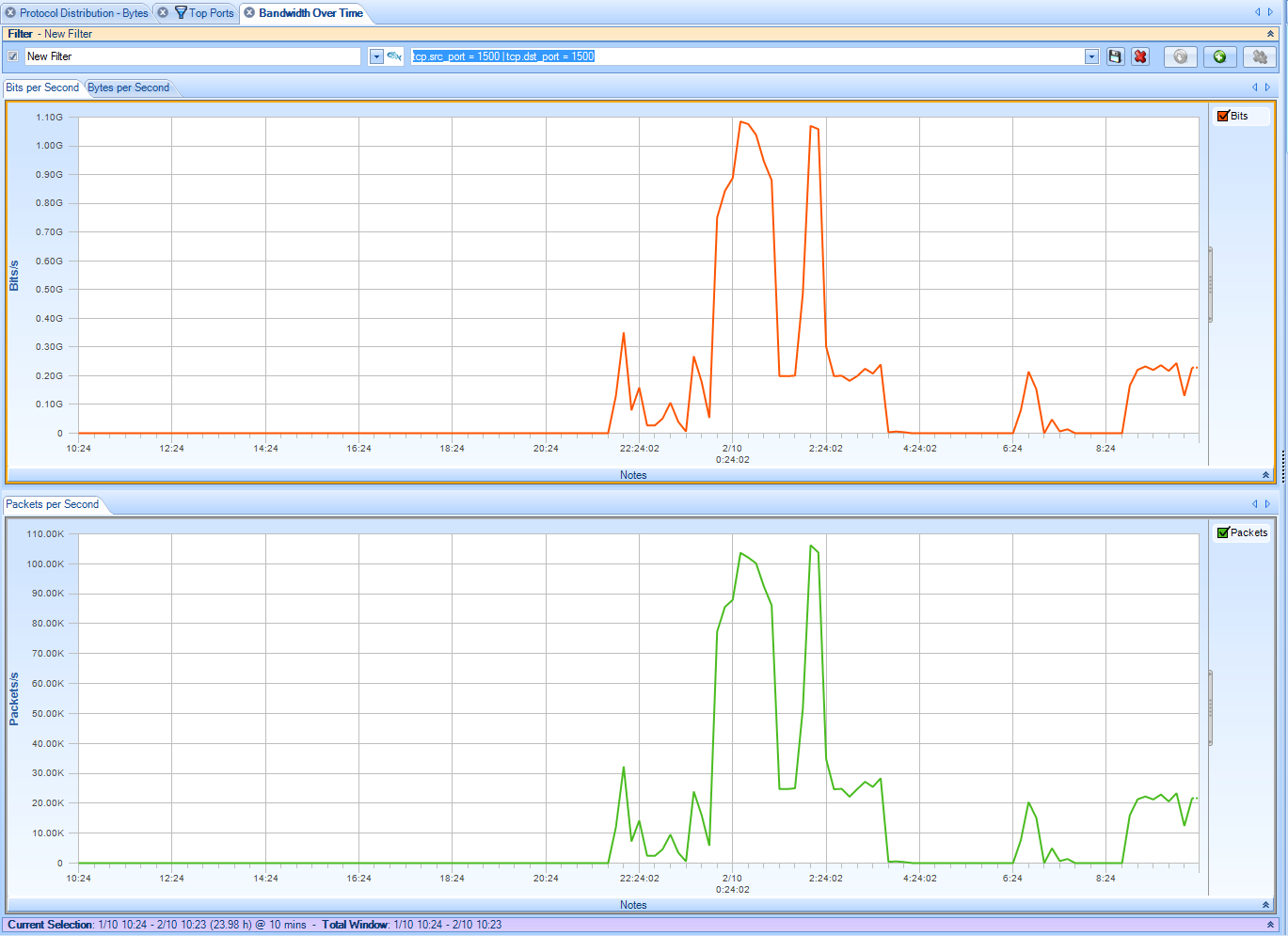Expand Notes under the packets chart
The width and height of the screenshot is (1288, 936).
[1265, 905]
